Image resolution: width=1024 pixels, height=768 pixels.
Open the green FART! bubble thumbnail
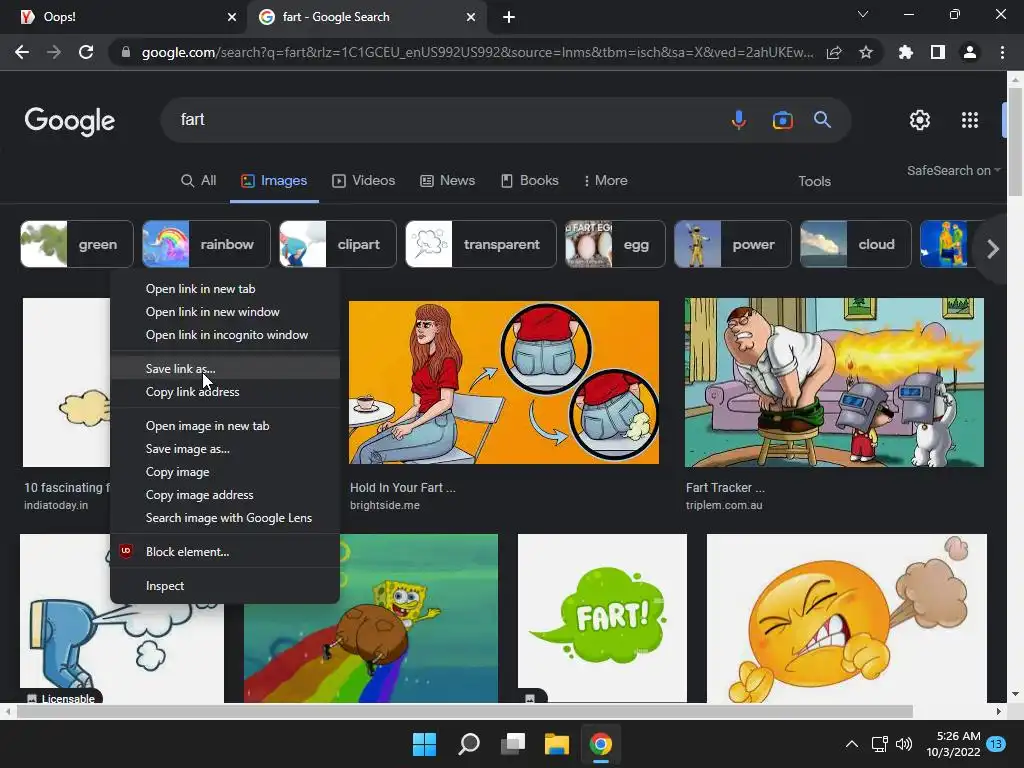(x=602, y=618)
